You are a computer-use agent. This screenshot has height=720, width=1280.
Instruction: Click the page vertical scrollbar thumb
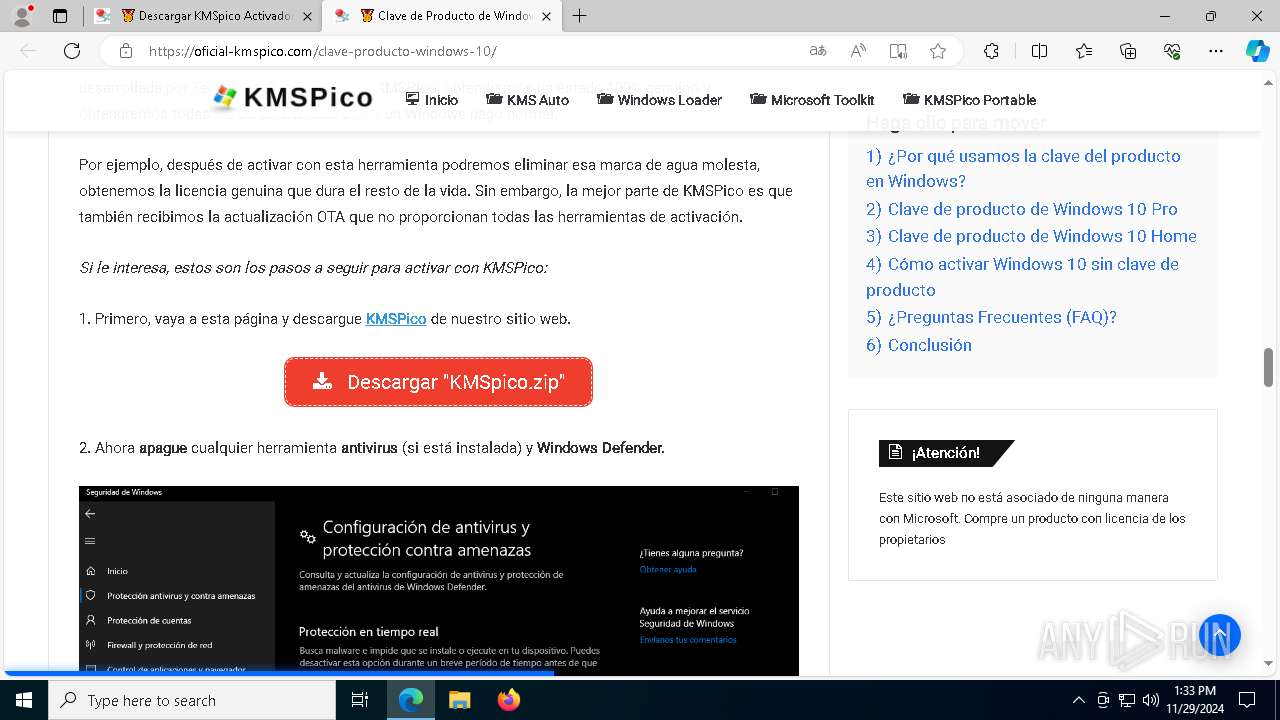click(1269, 367)
